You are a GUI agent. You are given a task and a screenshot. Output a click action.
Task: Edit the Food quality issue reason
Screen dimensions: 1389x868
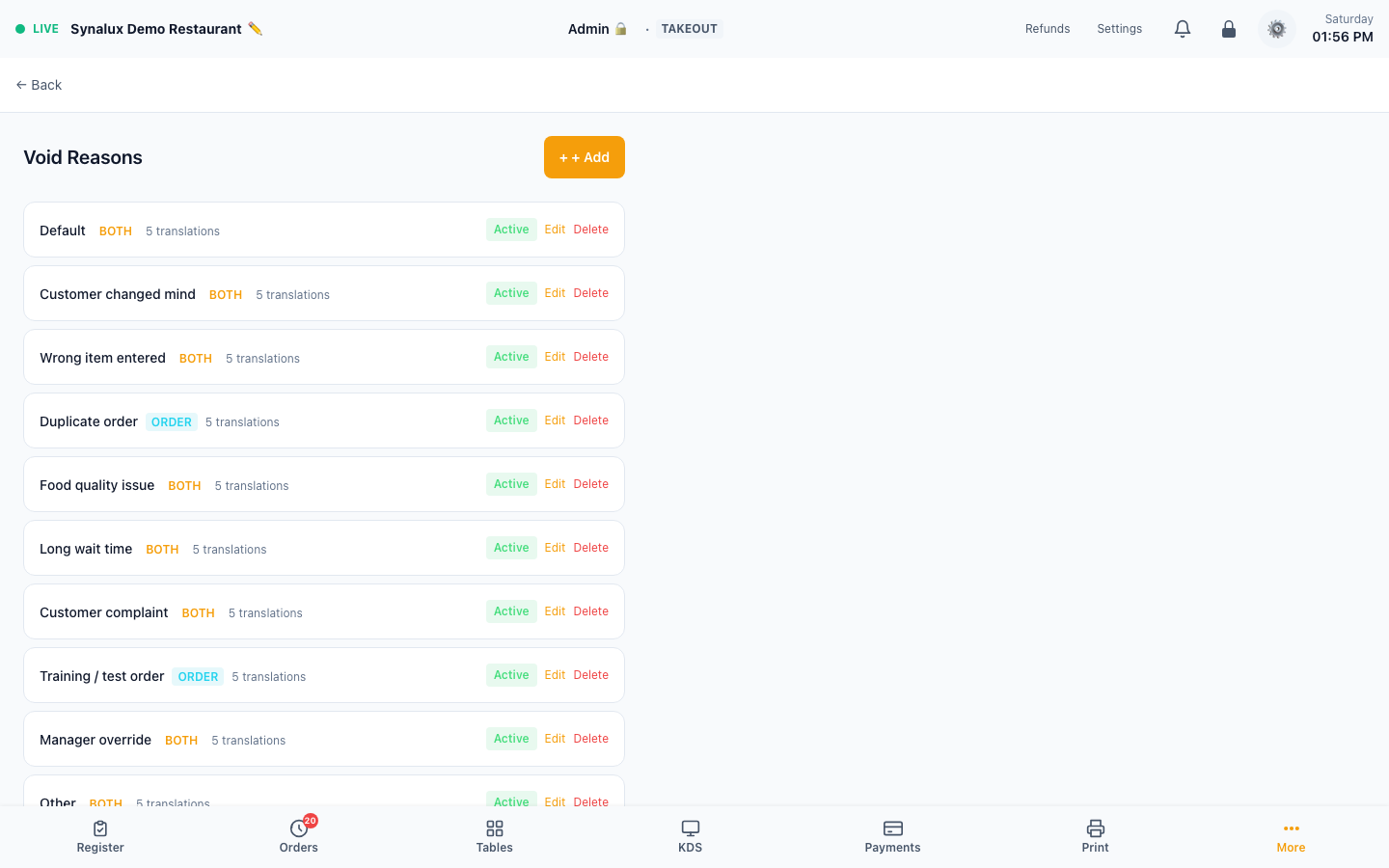[x=555, y=484]
